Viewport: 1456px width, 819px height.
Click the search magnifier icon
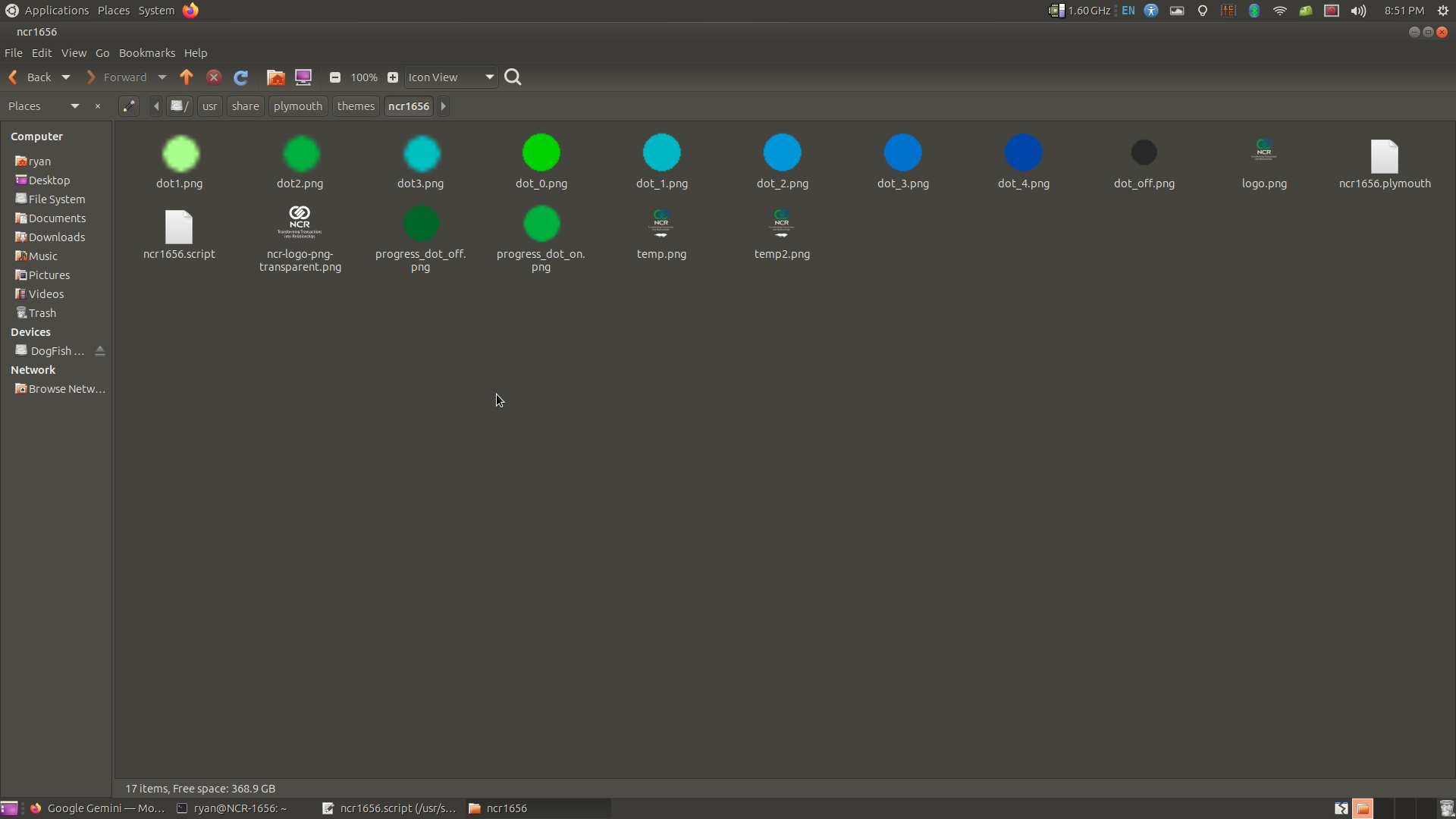coord(513,77)
